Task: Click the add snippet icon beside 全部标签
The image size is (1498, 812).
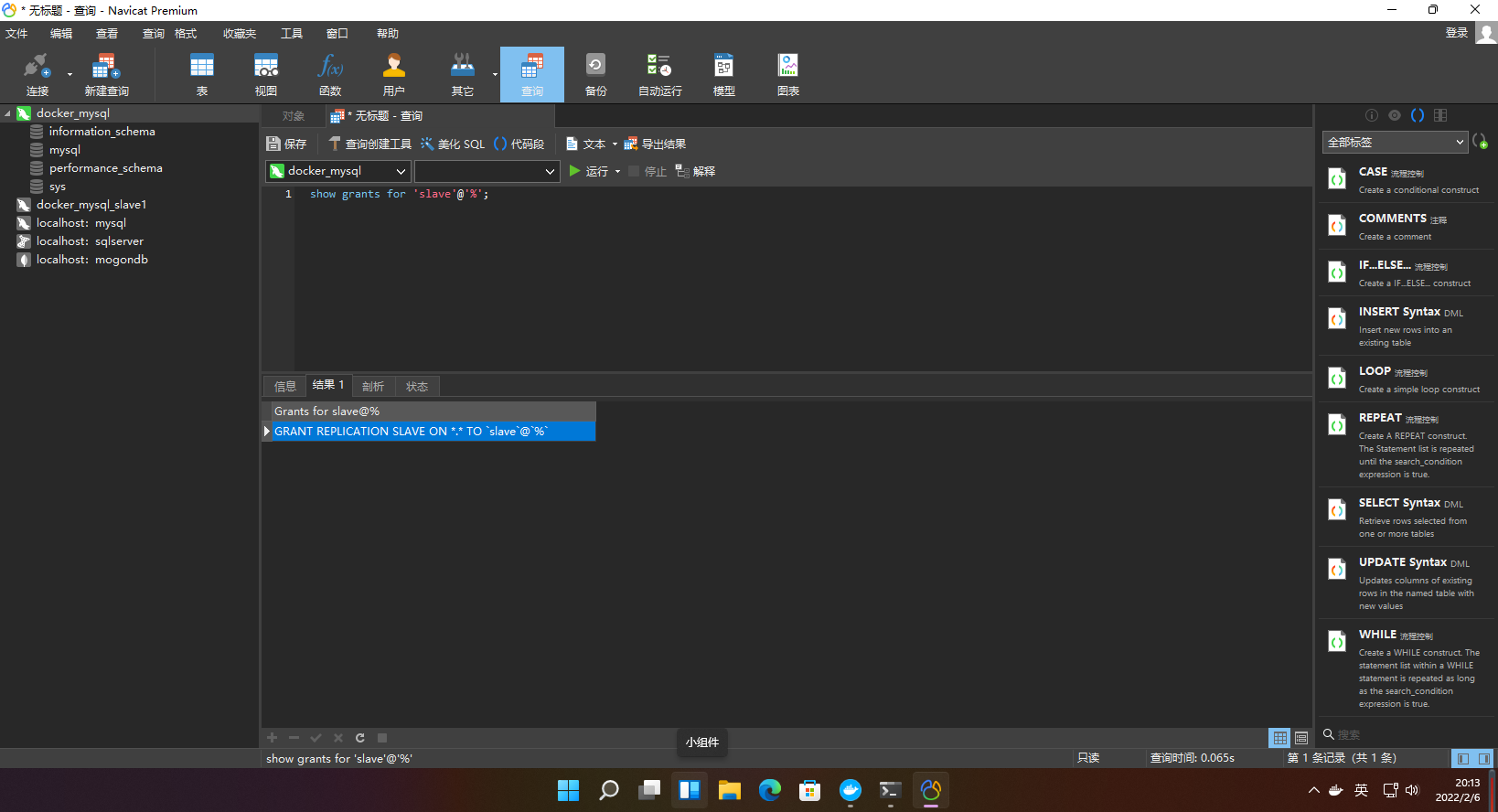Action: point(1481,142)
